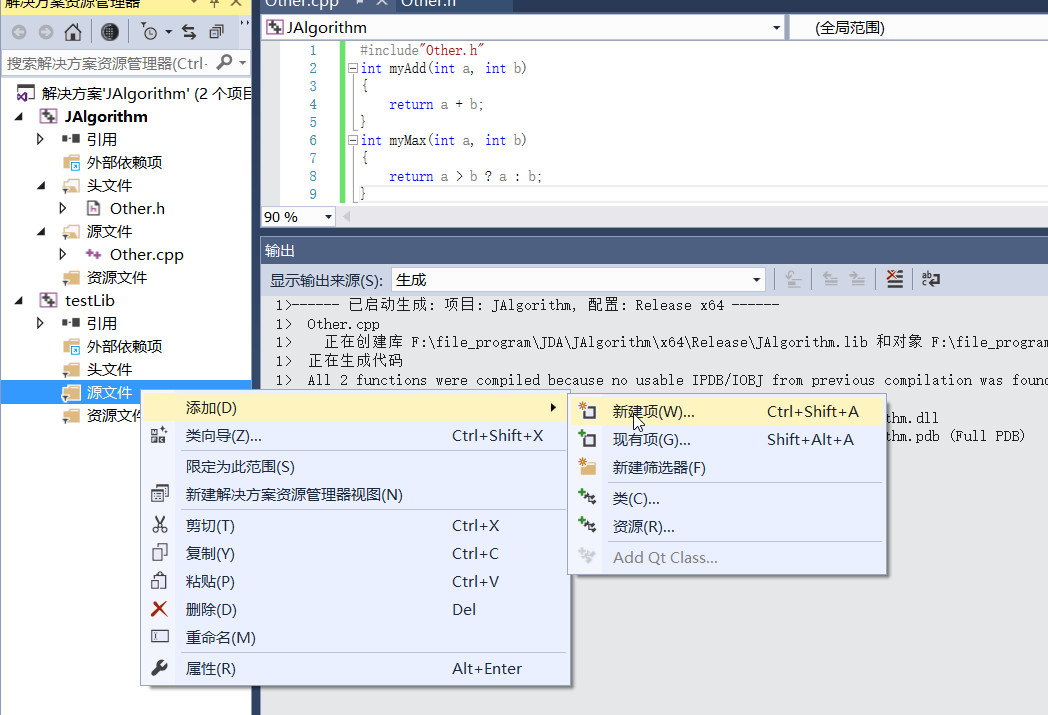Open the 显示输出来源 dropdown showing 生成
This screenshot has height=715, width=1048.
[x=756, y=279]
